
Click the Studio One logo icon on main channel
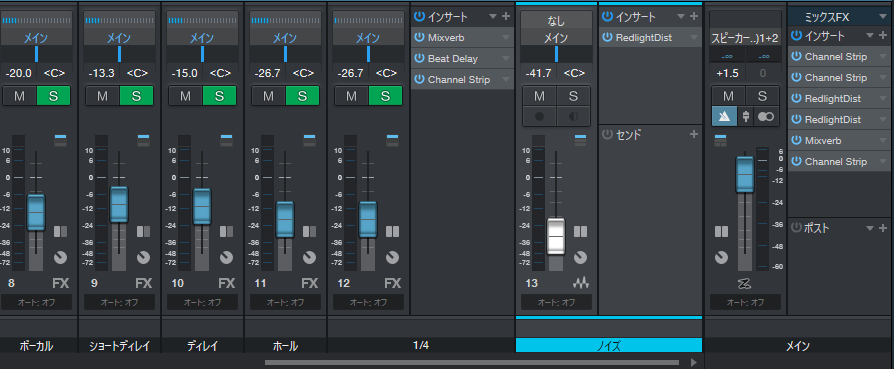tap(744, 283)
